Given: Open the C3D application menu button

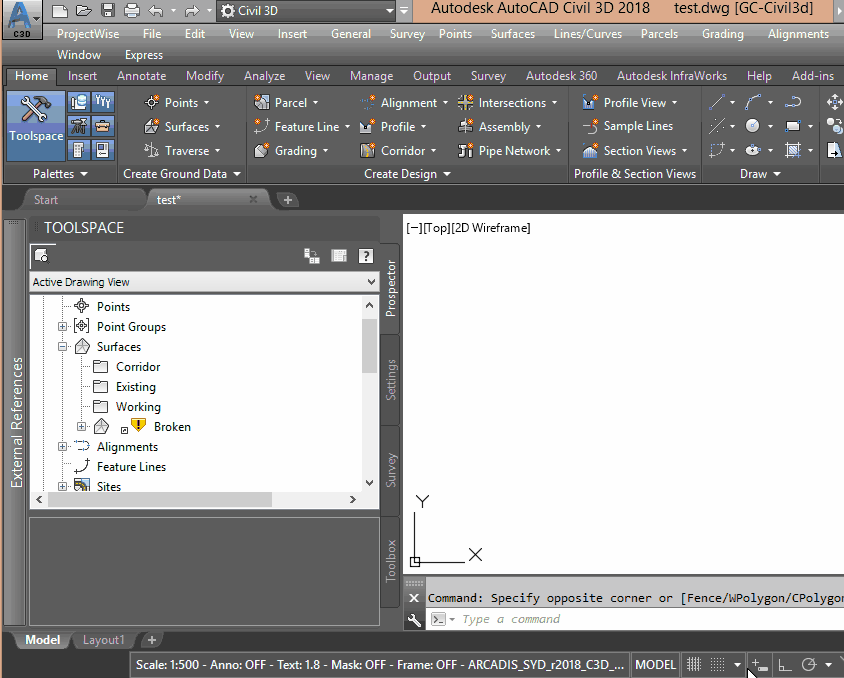Looking at the screenshot, I should pos(22,20).
